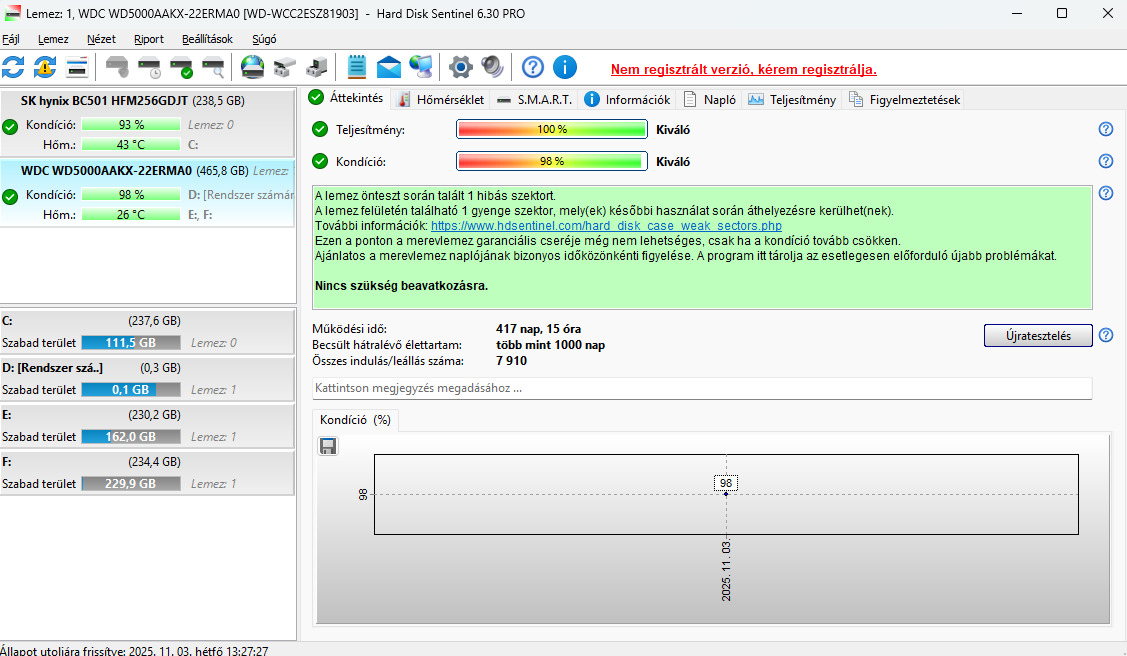This screenshot has width=1127, height=656.
Task: Click the '7 910' start/stop count value
Action: click(x=511, y=361)
